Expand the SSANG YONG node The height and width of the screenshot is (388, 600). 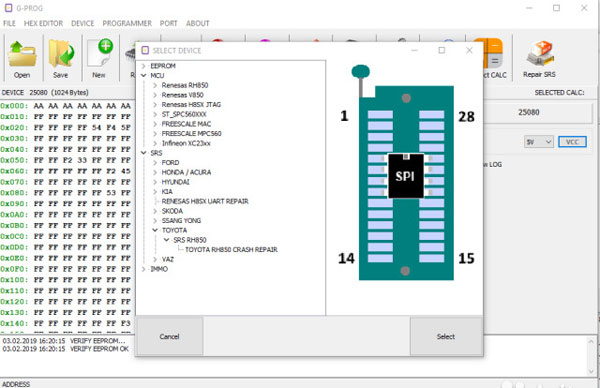click(155, 221)
